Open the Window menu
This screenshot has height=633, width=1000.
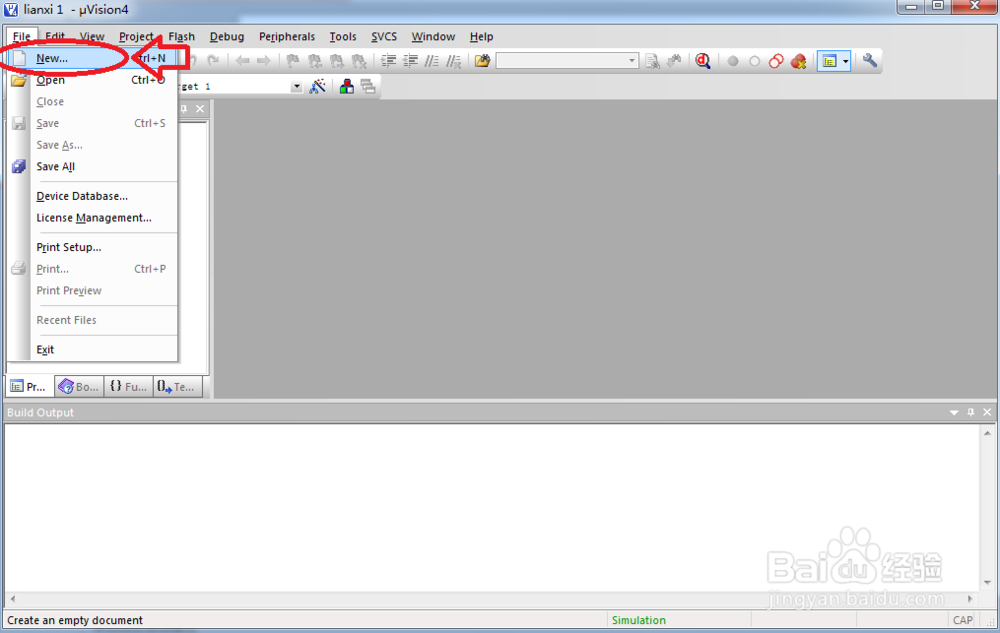[x=433, y=36]
